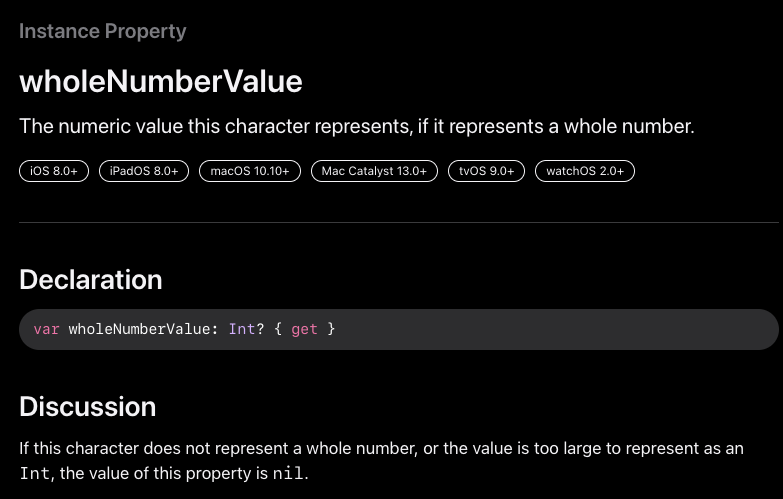The image size is (783, 499).
Task: Click the summary sentence under the title
Action: coord(357,126)
